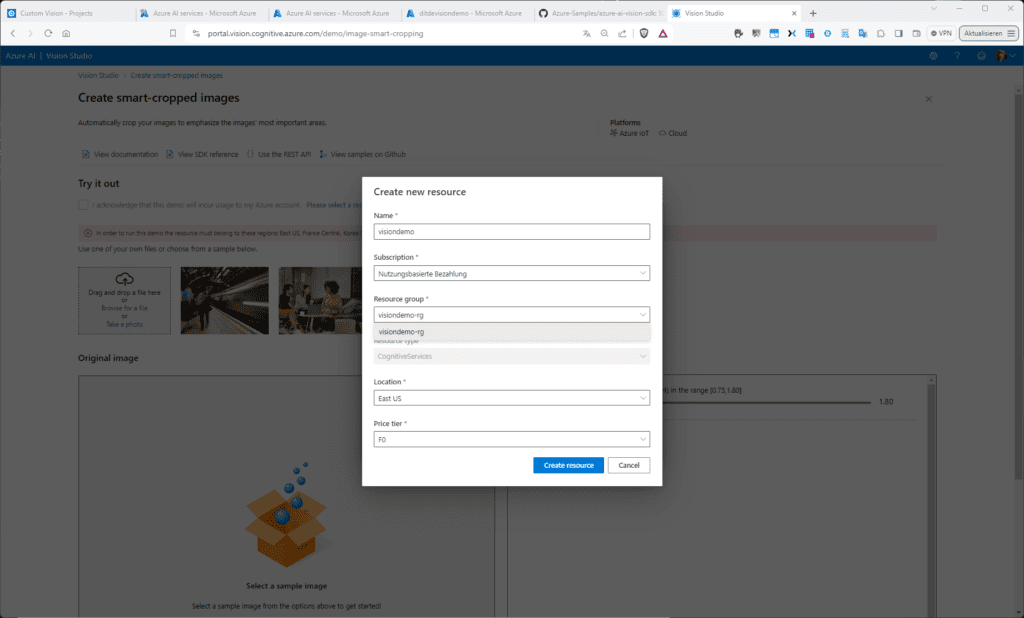
Task: Open View samples on Github link
Action: coord(362,155)
